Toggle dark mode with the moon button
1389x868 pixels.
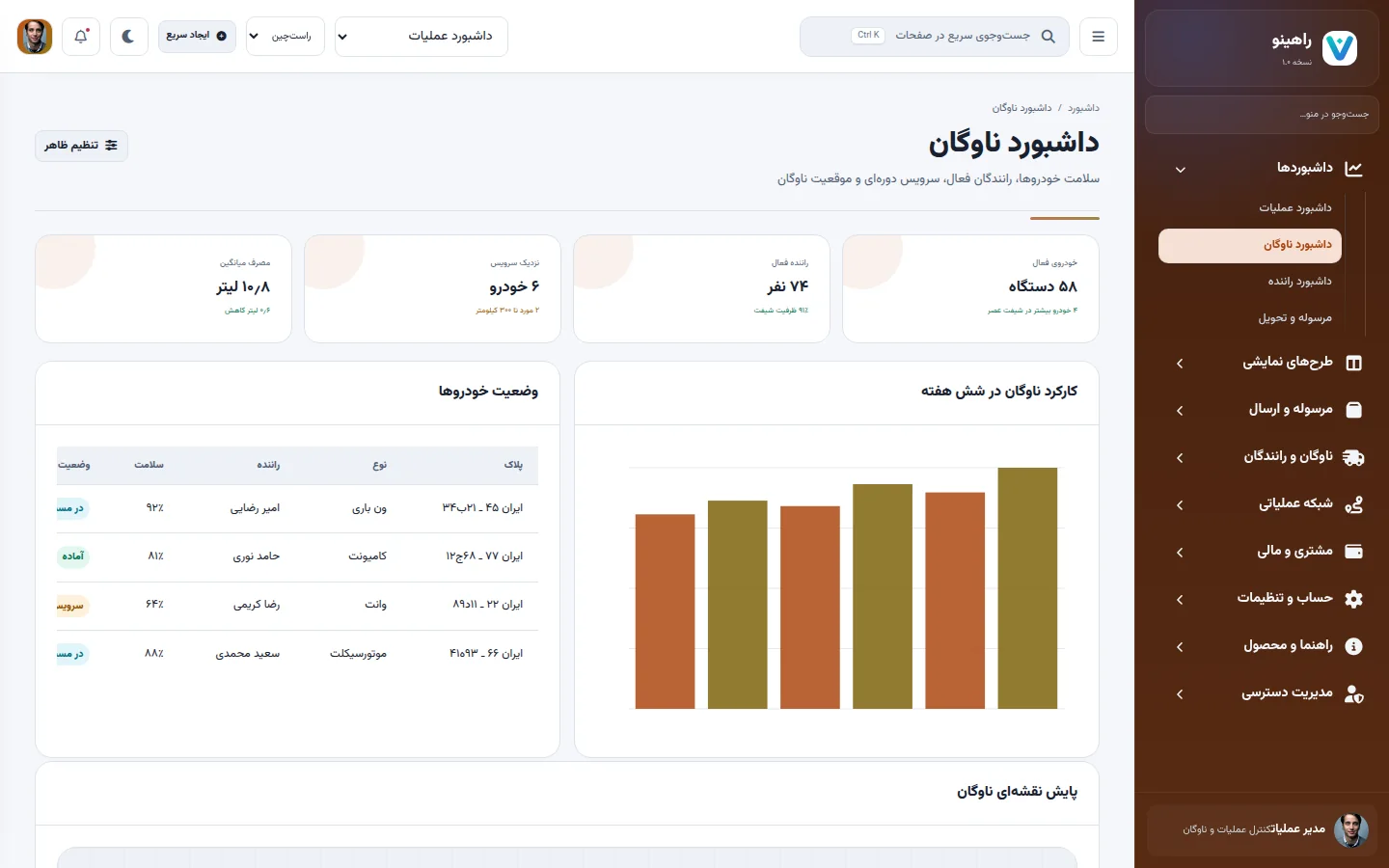click(x=128, y=37)
